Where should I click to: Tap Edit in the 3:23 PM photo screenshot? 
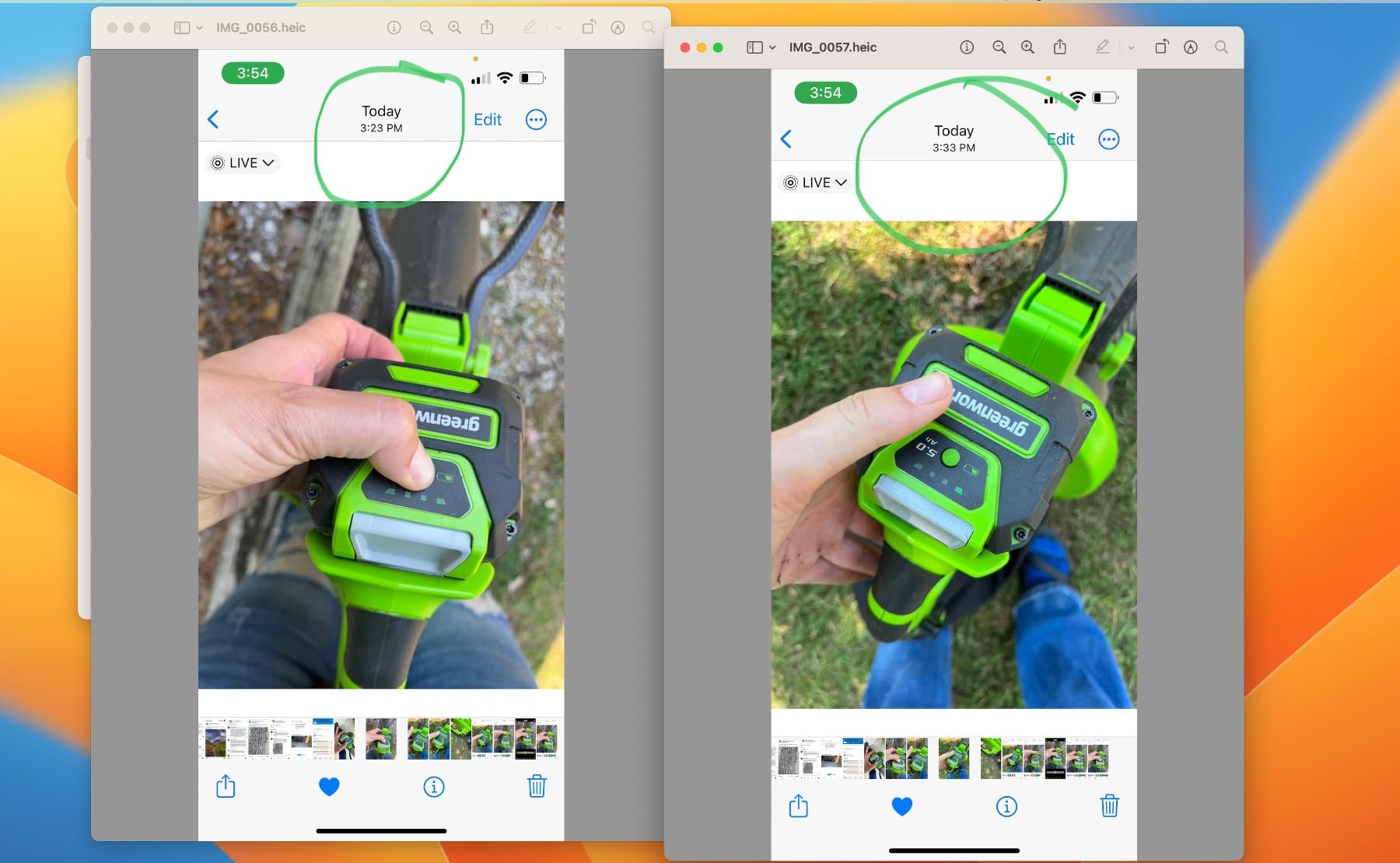pos(488,120)
